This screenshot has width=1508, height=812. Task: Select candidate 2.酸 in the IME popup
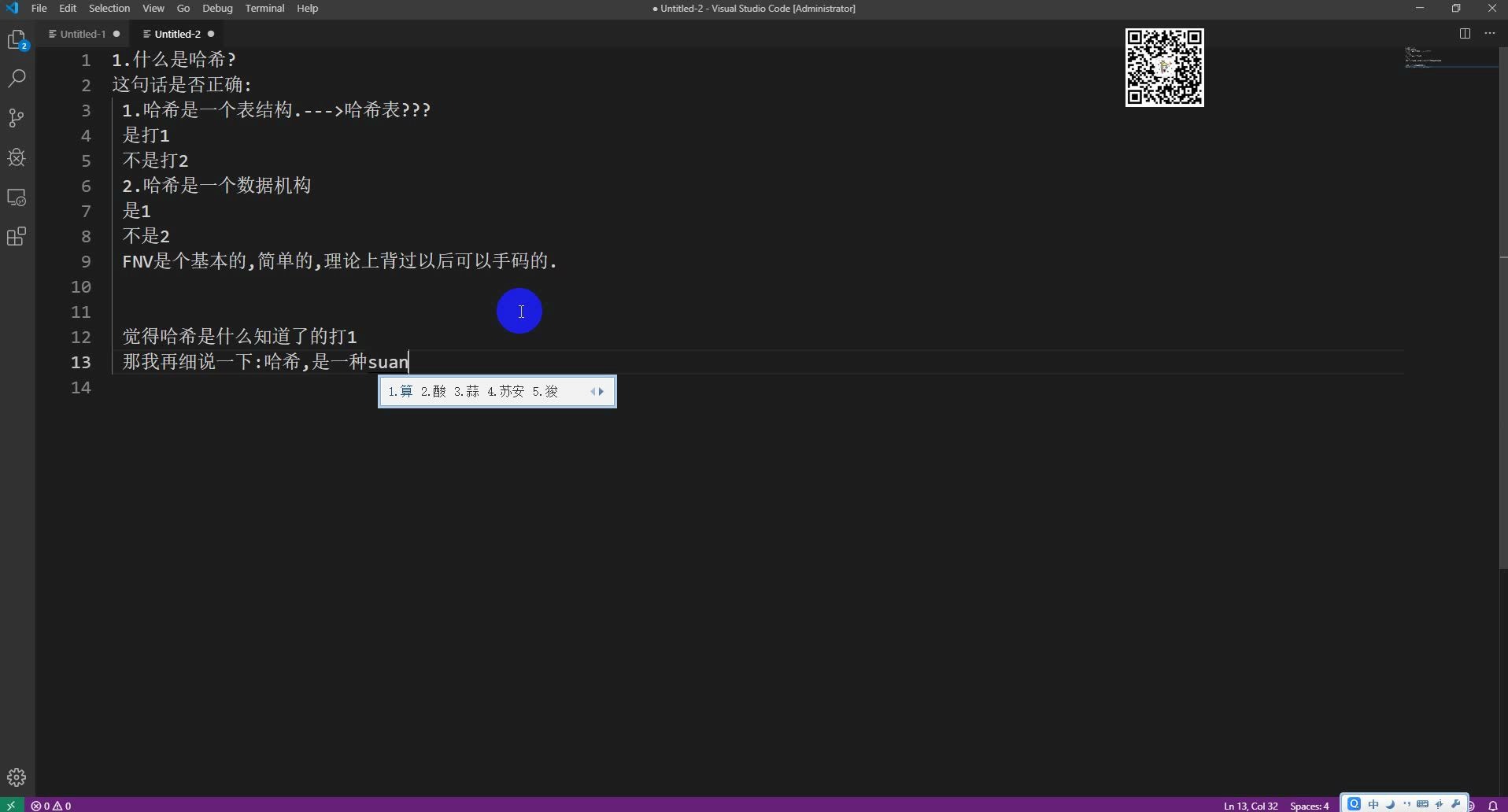(x=434, y=391)
